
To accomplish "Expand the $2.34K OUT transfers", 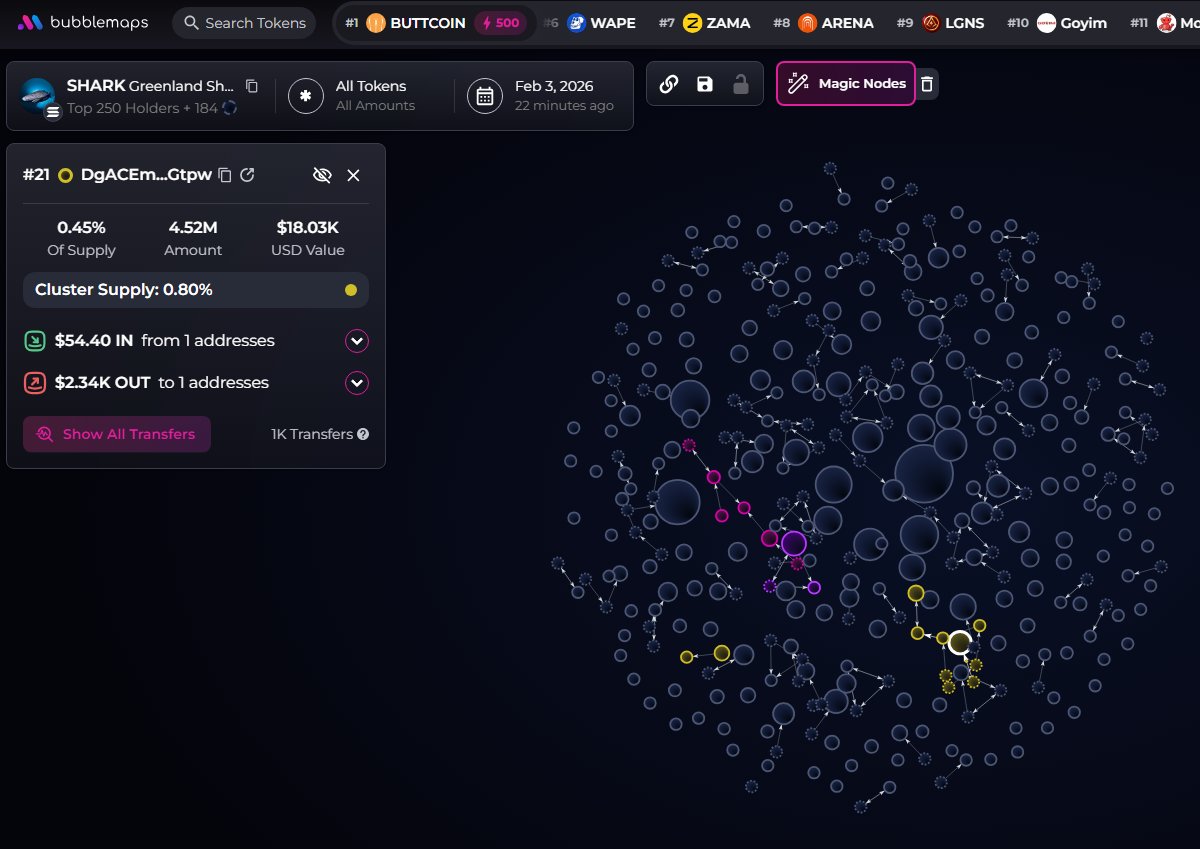I will [357, 383].
